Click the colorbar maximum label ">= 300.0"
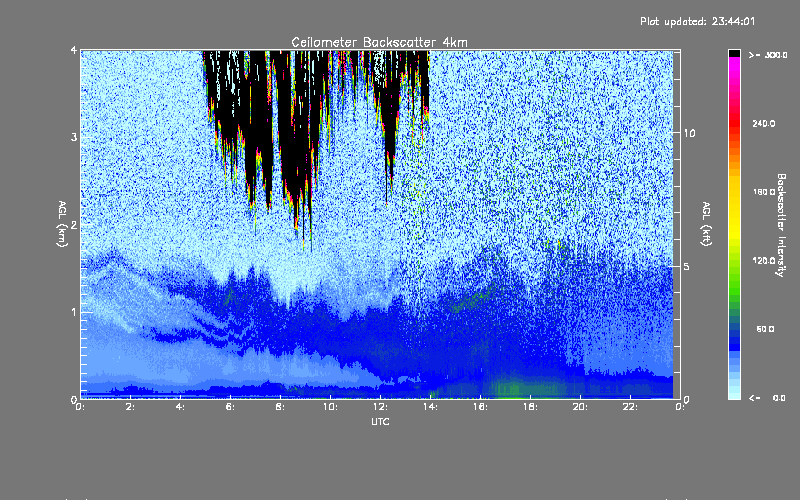Screen dimensions: 800x500 (768, 55)
